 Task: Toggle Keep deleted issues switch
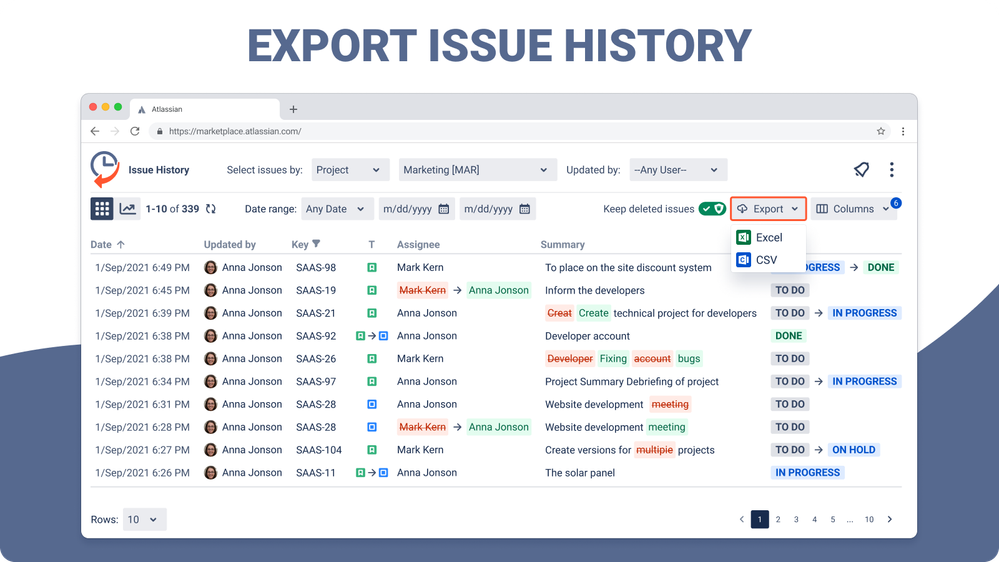(712, 209)
